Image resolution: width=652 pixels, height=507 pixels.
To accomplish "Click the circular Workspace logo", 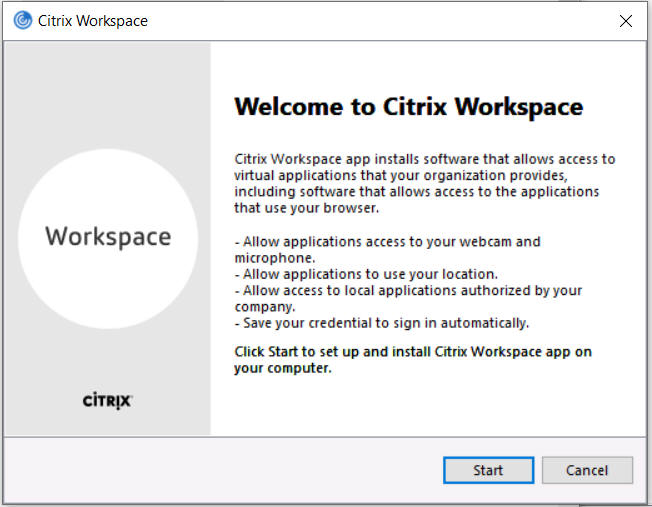I will tap(108, 237).
